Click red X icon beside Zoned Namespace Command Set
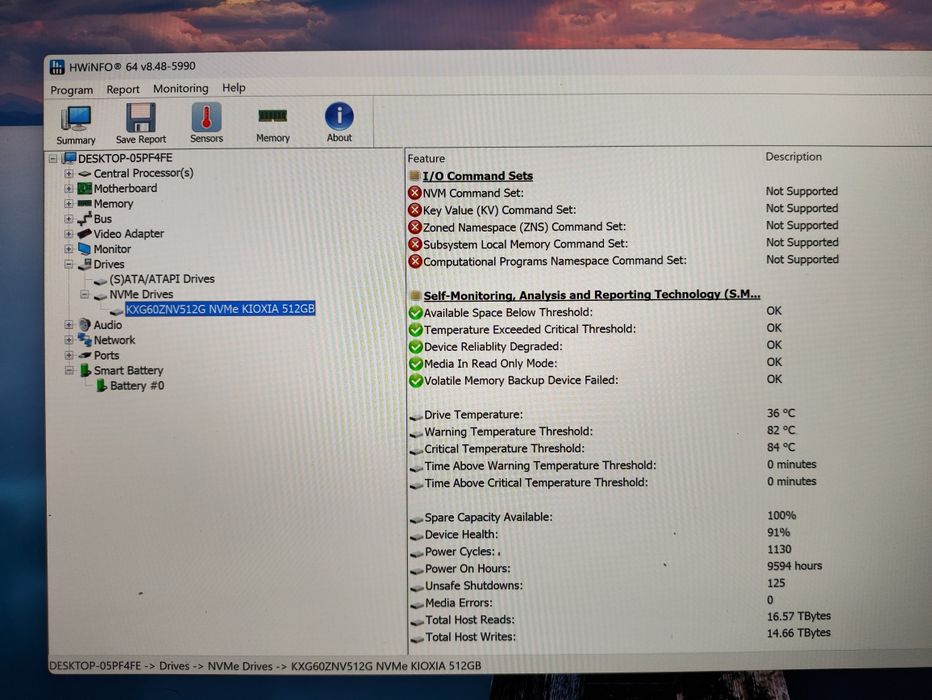The image size is (932, 700). 415,227
